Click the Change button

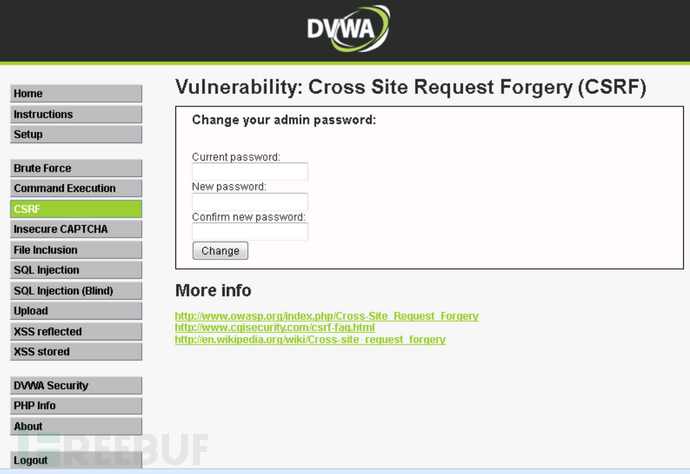pyautogui.click(x=220, y=251)
